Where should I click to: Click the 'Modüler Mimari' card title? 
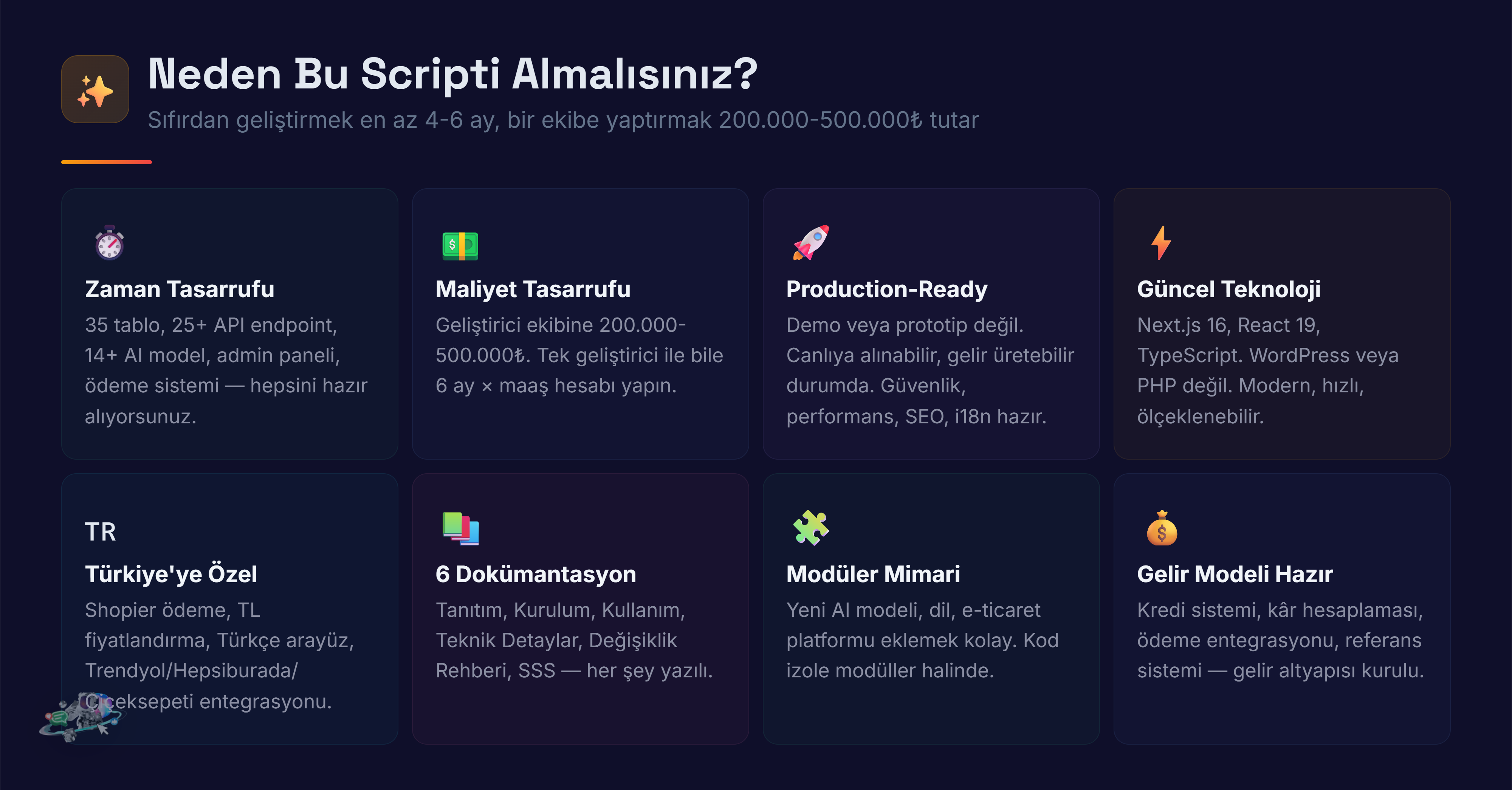click(x=873, y=574)
